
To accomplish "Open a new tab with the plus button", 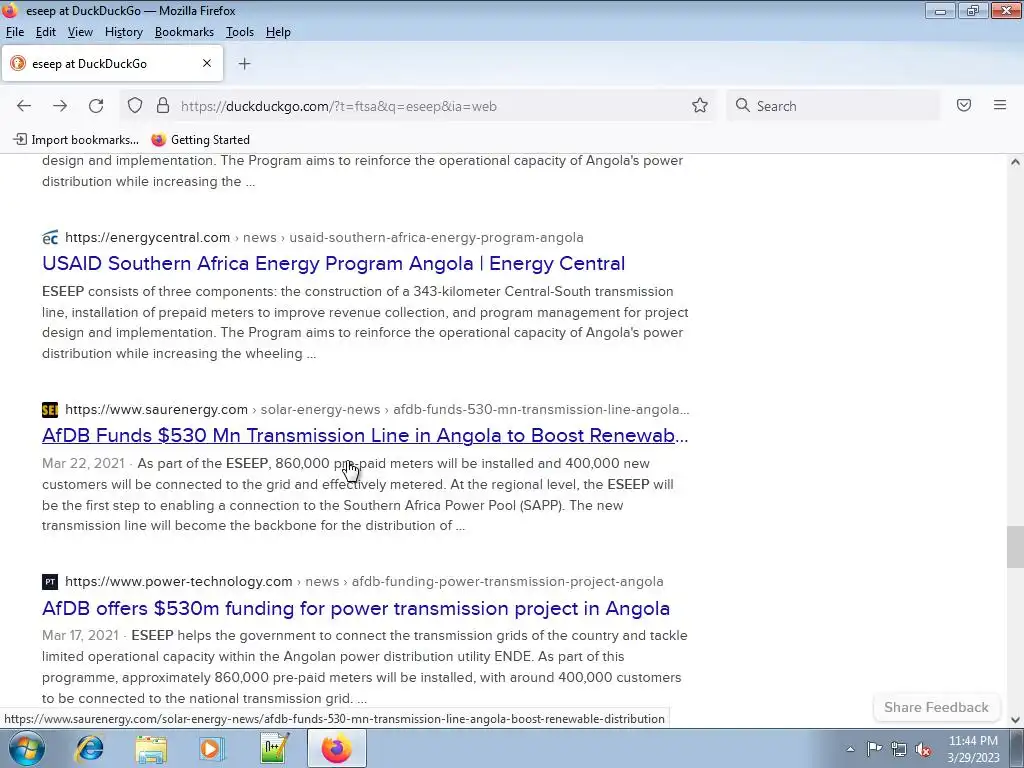I will (x=244, y=63).
